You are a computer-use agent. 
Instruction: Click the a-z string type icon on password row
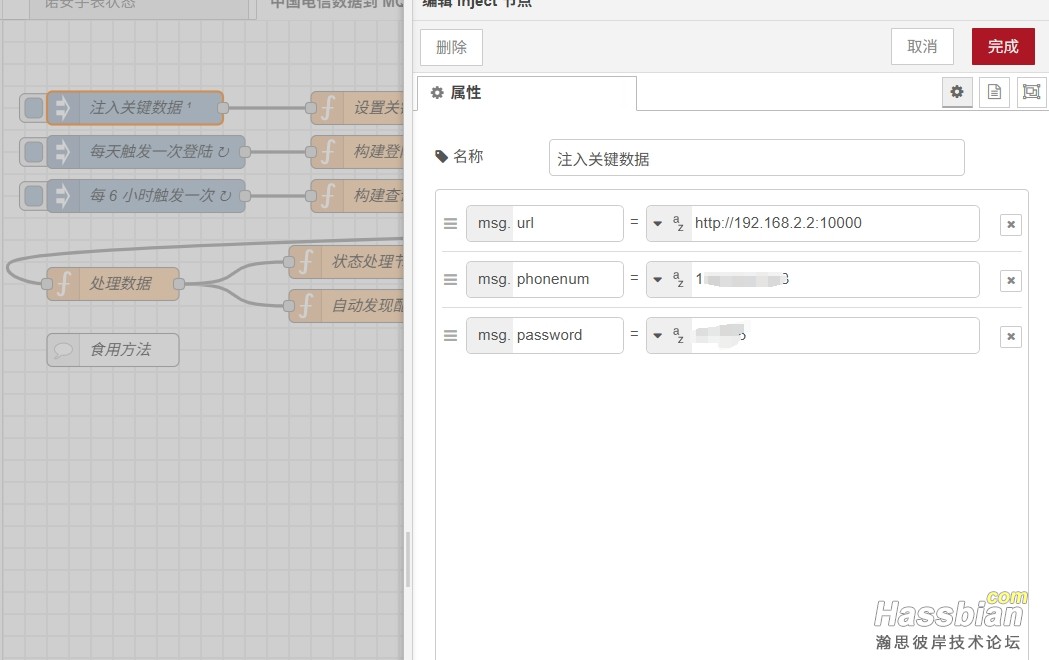678,335
